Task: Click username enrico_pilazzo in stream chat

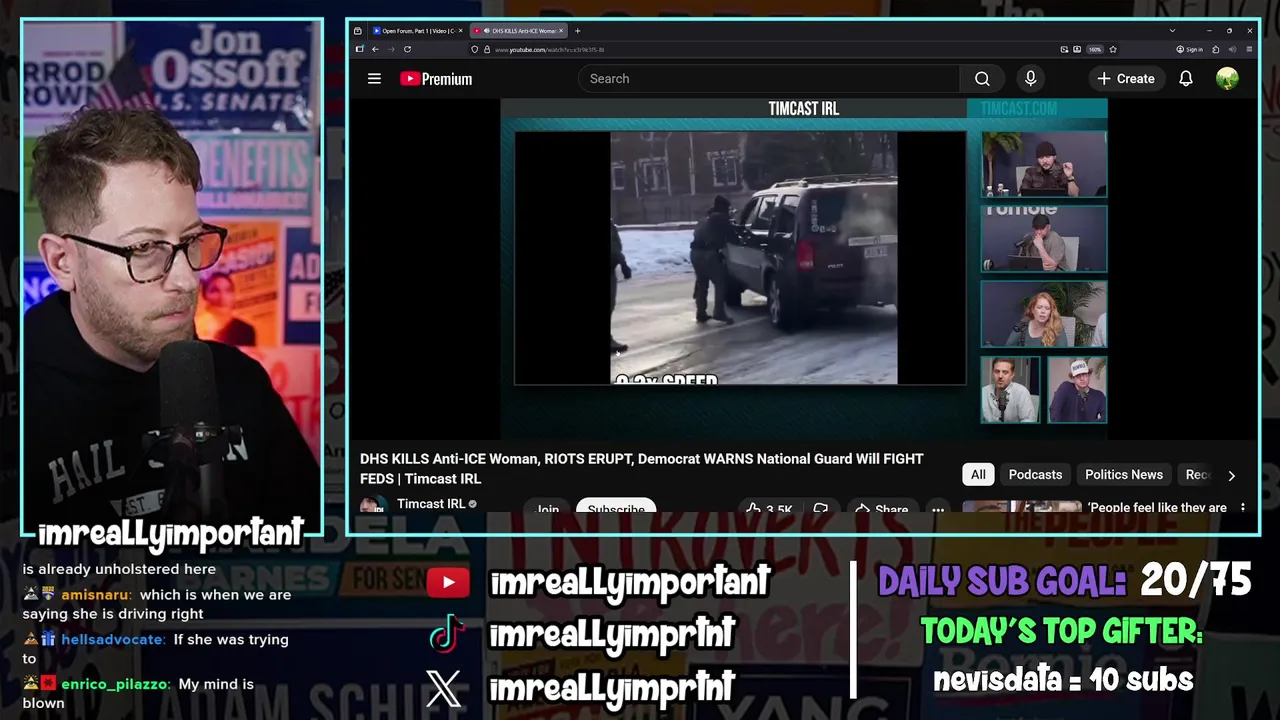Action: click(116, 685)
